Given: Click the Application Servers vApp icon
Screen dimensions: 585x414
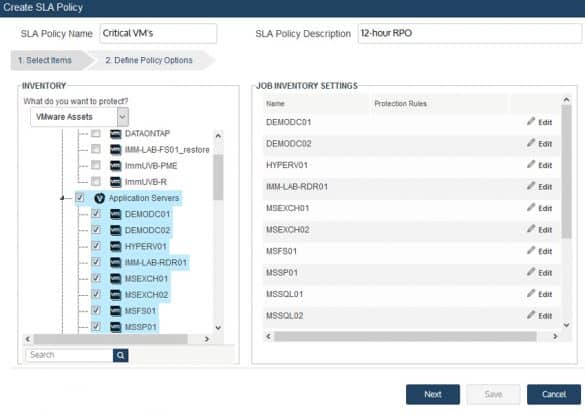Looking at the screenshot, I should click(100, 198).
